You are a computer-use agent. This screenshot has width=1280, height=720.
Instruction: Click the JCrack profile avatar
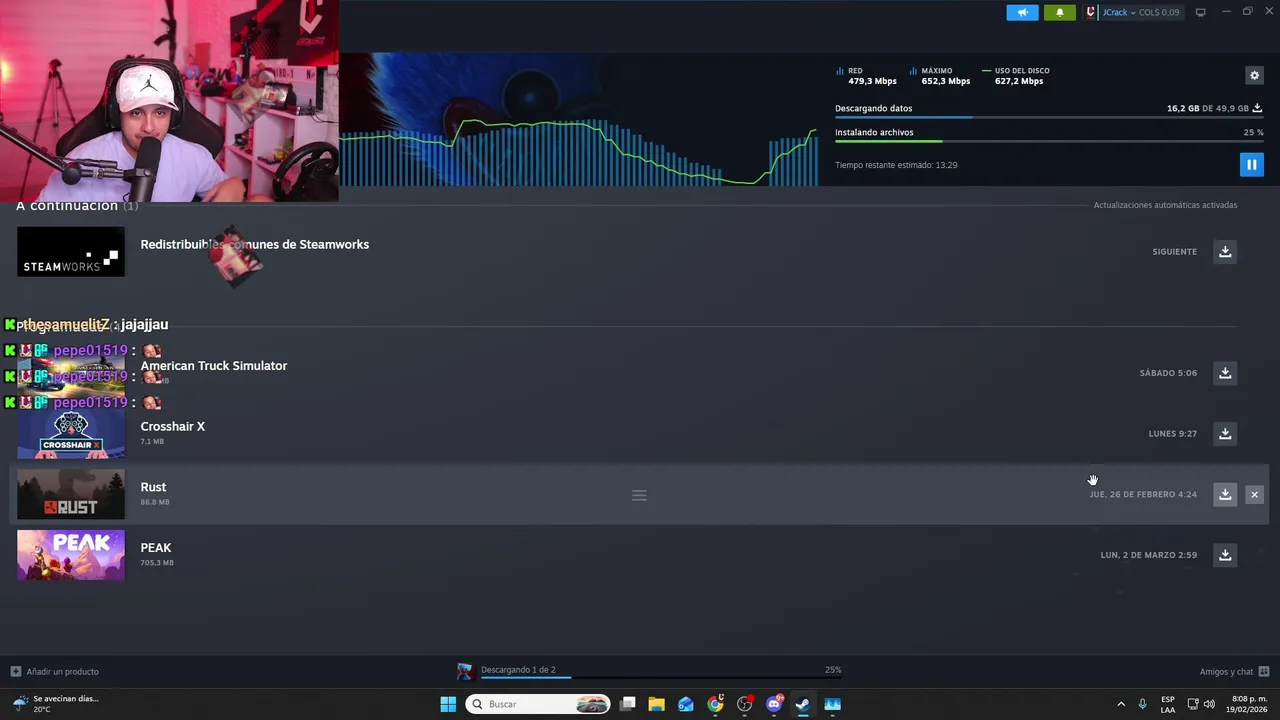pyautogui.click(x=1091, y=12)
